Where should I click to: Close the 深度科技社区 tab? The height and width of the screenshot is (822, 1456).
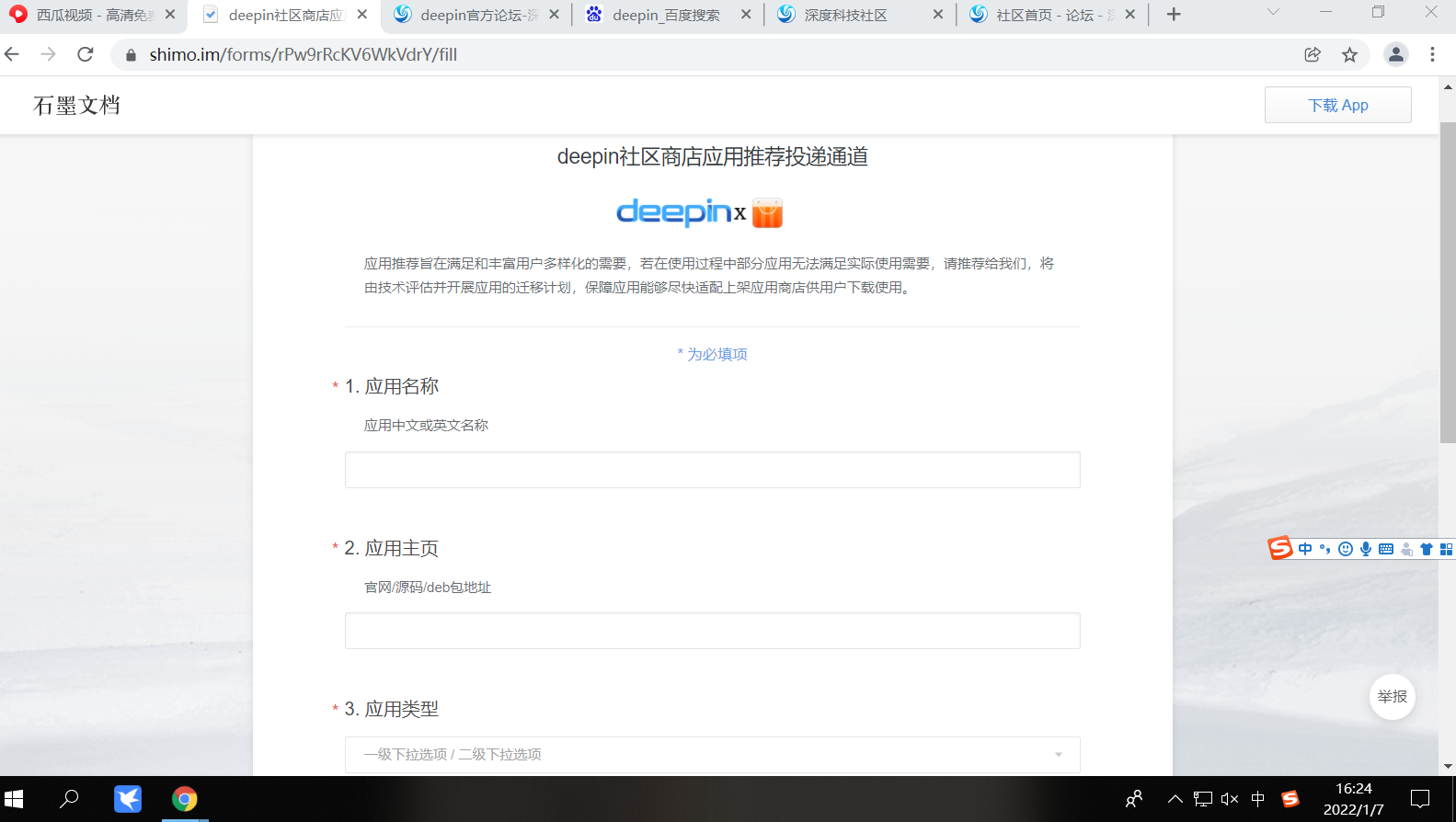(x=938, y=15)
